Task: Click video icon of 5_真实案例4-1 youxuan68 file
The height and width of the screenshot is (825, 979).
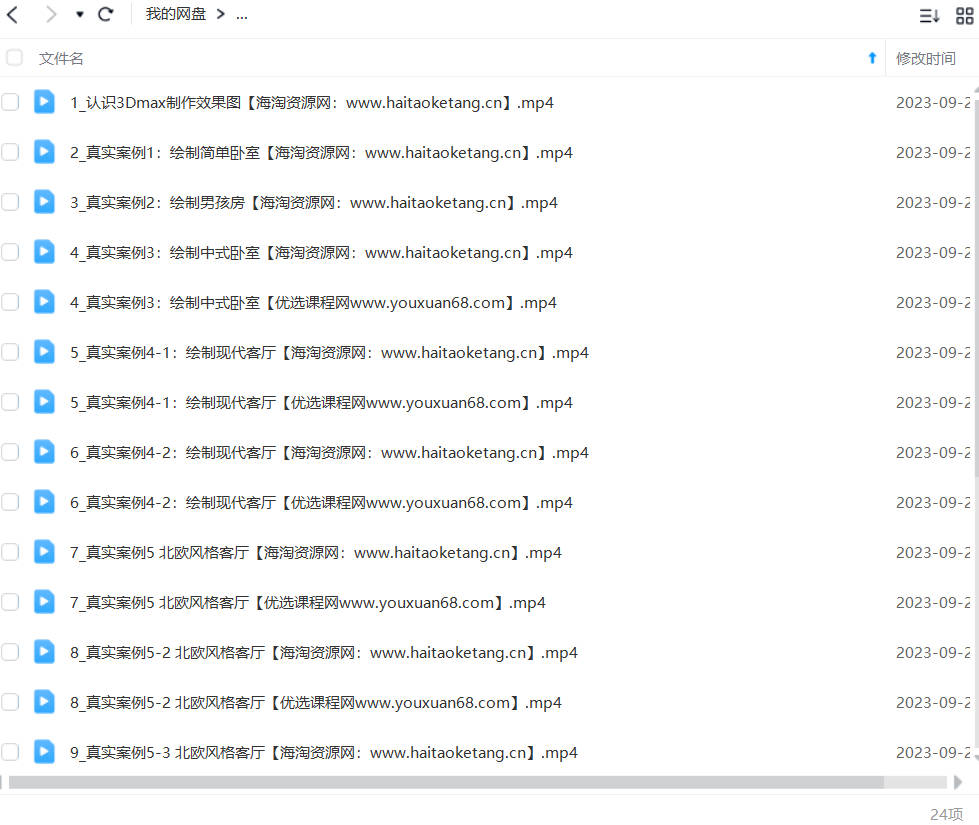Action: [44, 402]
